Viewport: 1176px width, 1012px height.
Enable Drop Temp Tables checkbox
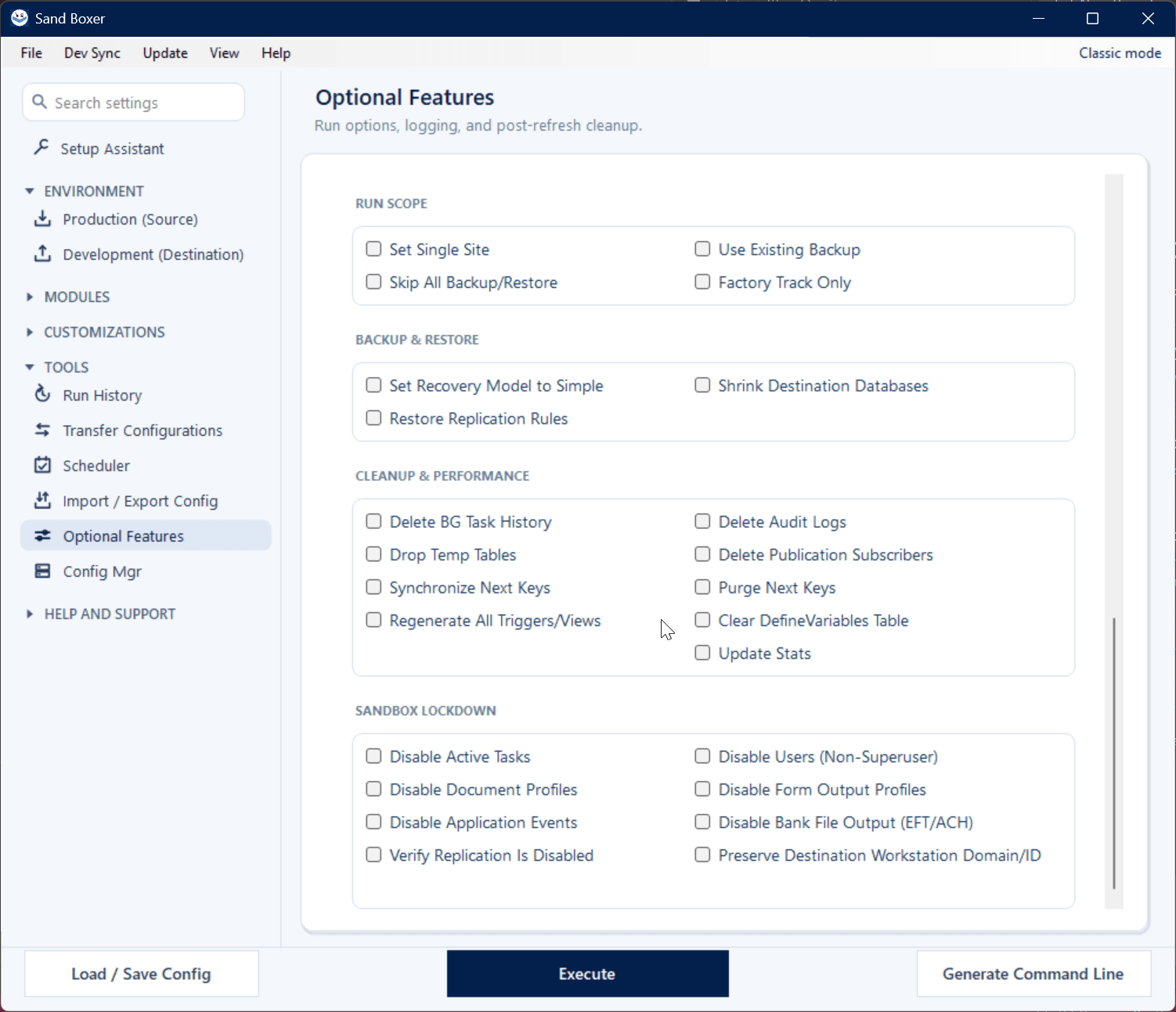pyautogui.click(x=373, y=554)
